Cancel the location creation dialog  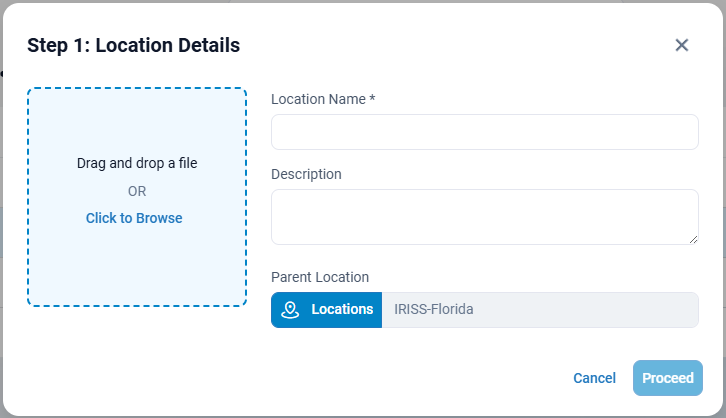click(x=595, y=378)
